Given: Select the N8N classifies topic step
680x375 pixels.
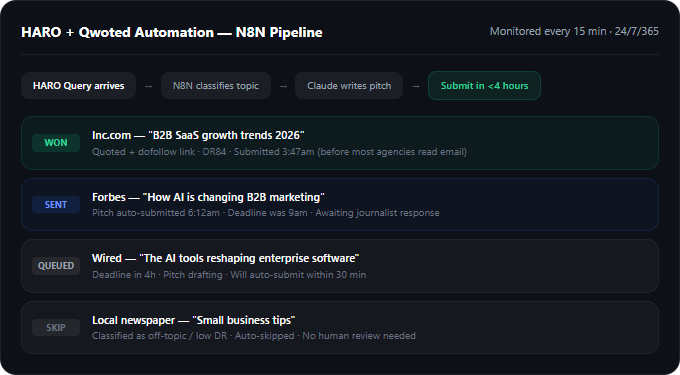Looking at the screenshot, I should (216, 86).
